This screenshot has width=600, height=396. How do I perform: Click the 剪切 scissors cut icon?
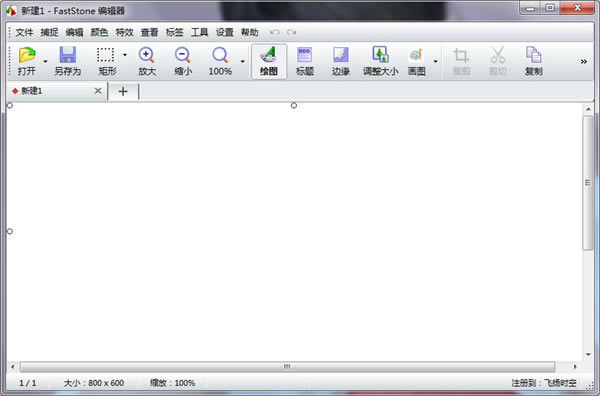pyautogui.click(x=497, y=55)
